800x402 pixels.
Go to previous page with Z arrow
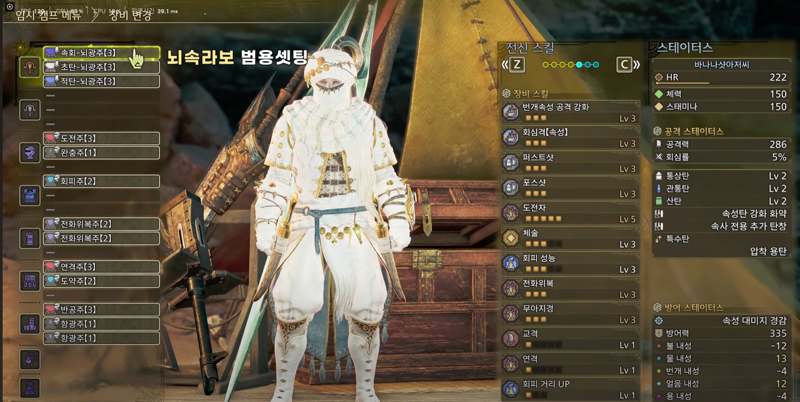point(514,65)
